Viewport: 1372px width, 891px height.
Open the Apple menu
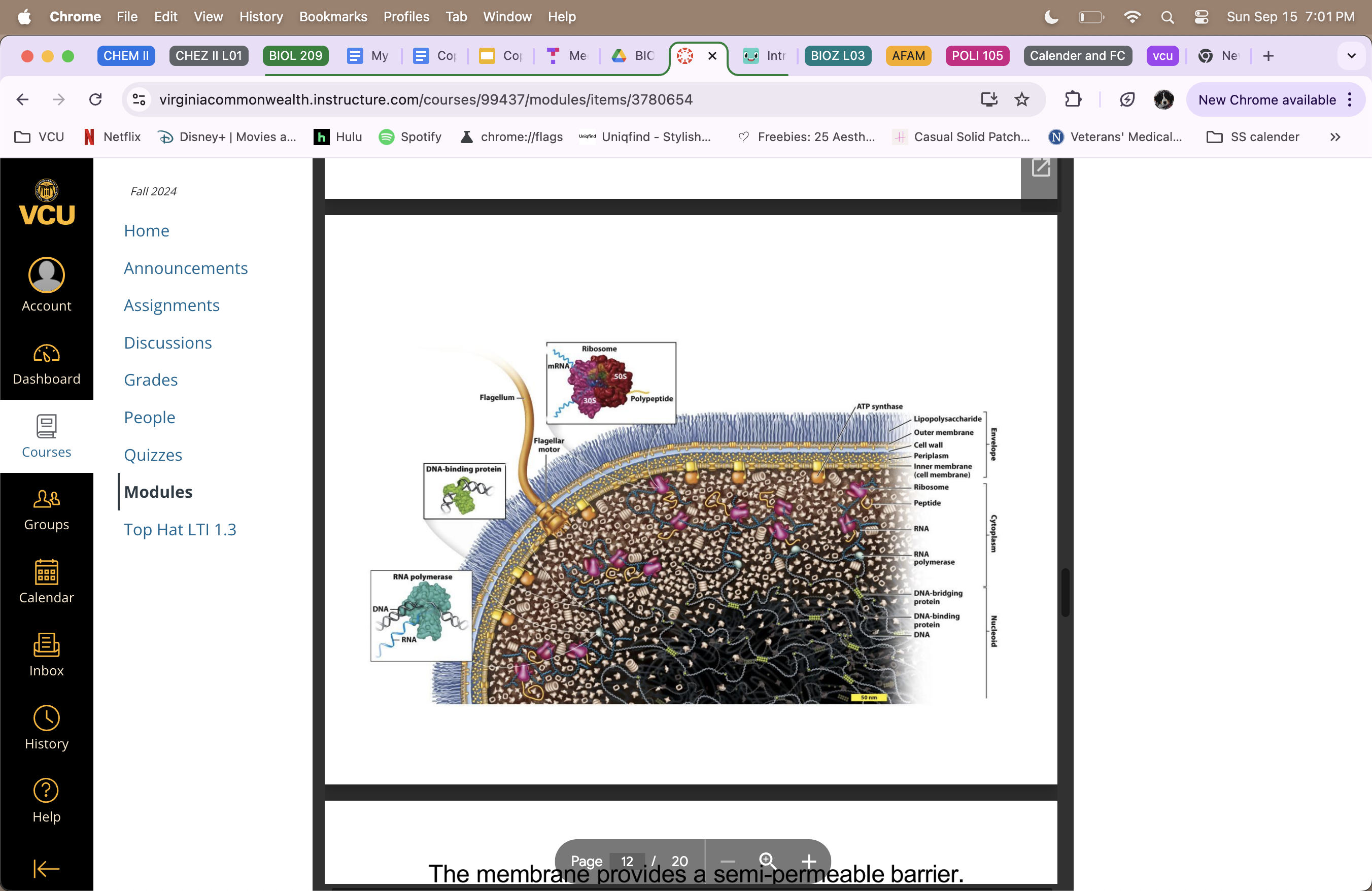24,17
